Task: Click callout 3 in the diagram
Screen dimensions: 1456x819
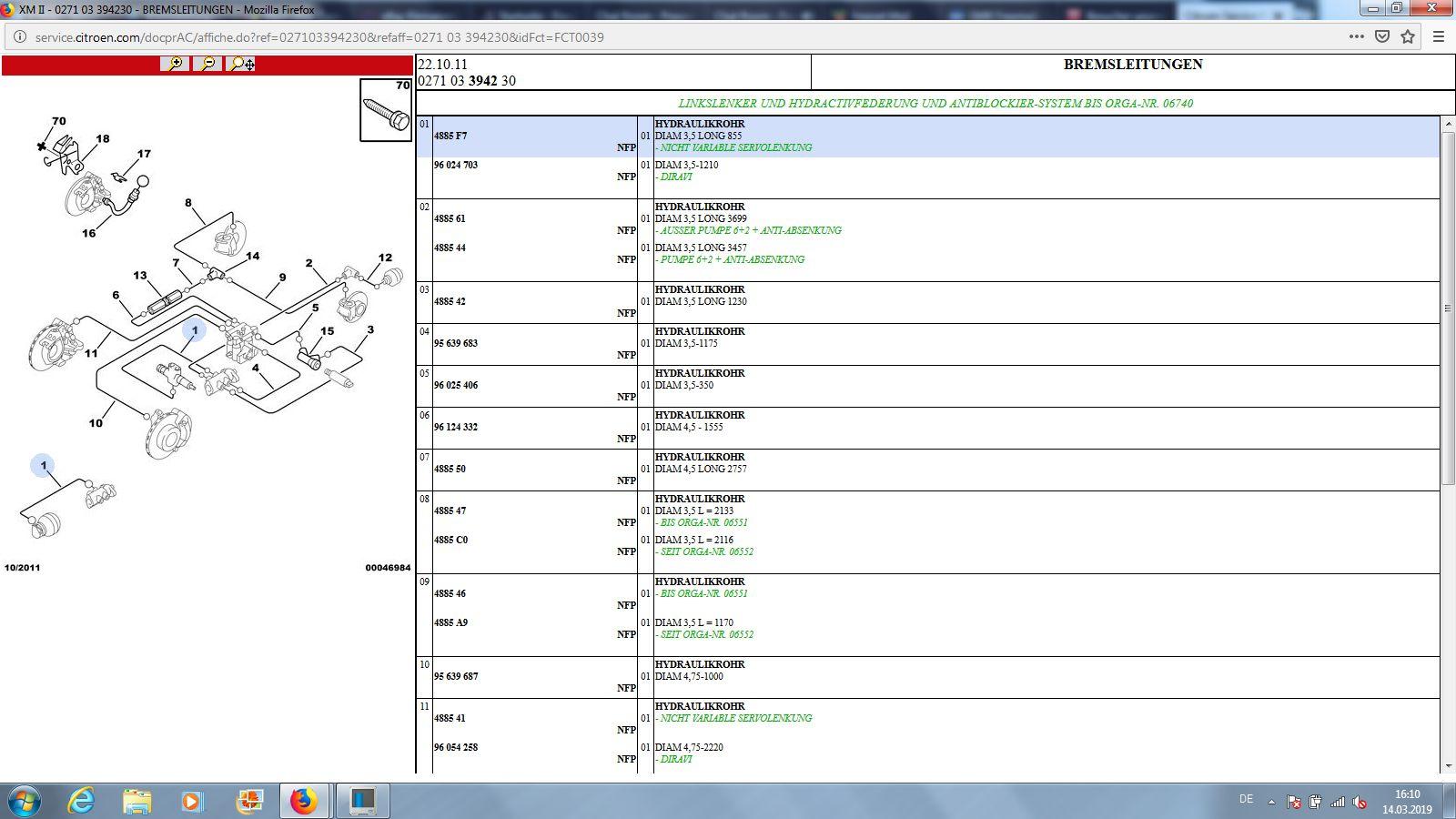Action: pyautogui.click(x=370, y=329)
